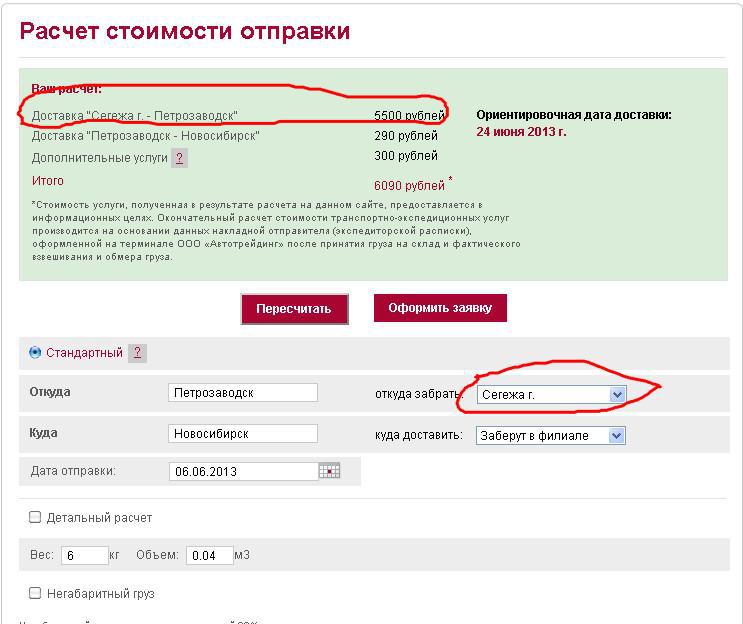This screenshot has height=624, width=743.
Task: Click the calendar icon beside the date field
Action: 329,471
